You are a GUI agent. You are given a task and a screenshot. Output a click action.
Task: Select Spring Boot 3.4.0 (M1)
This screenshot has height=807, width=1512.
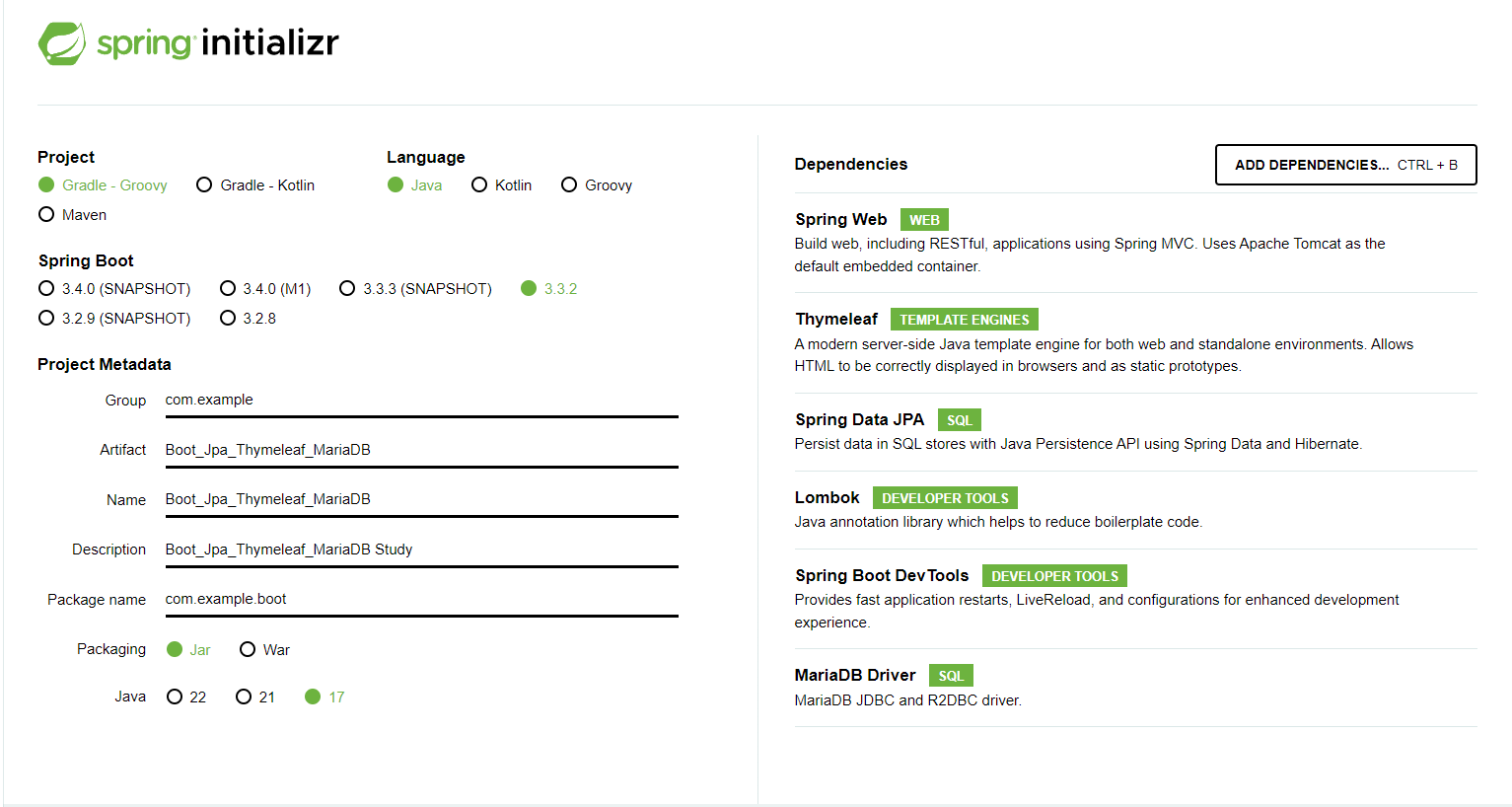pos(265,288)
